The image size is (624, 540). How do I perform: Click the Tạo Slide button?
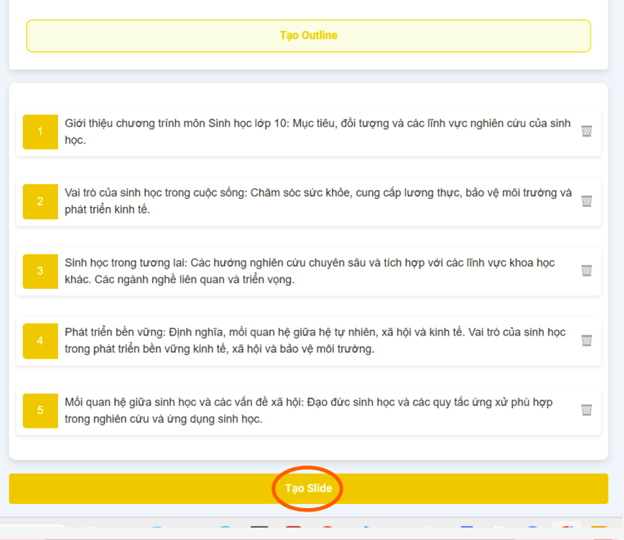click(x=308, y=488)
